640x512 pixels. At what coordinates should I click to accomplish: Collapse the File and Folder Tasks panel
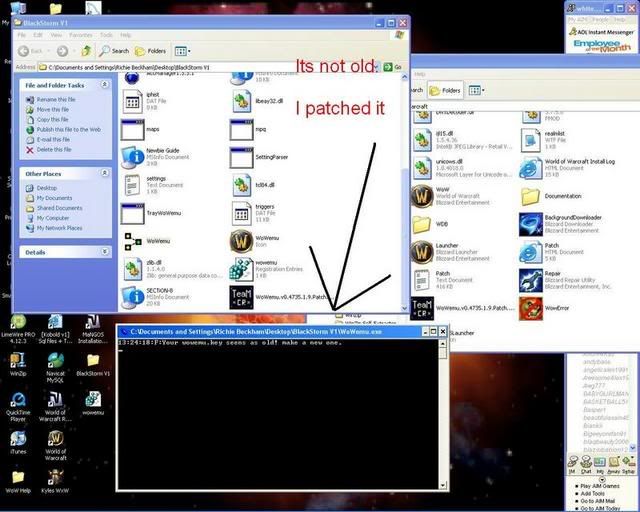[x=106, y=86]
